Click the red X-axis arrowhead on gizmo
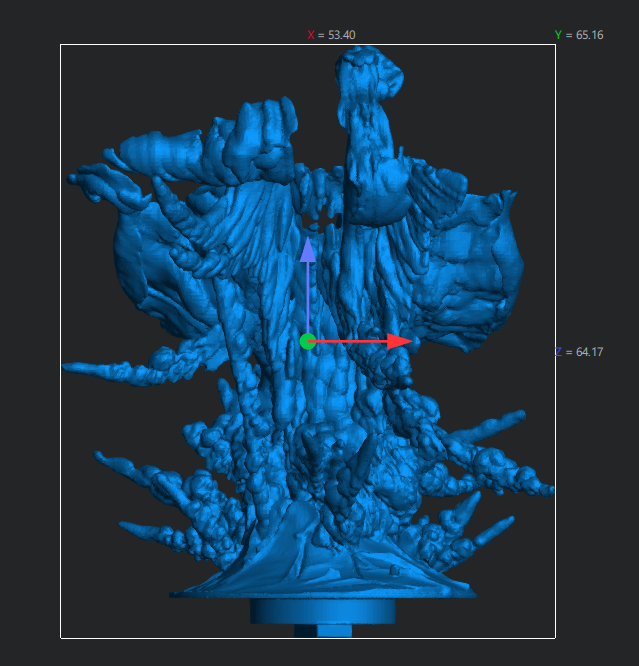Image resolution: width=639 pixels, height=666 pixels. (x=400, y=341)
